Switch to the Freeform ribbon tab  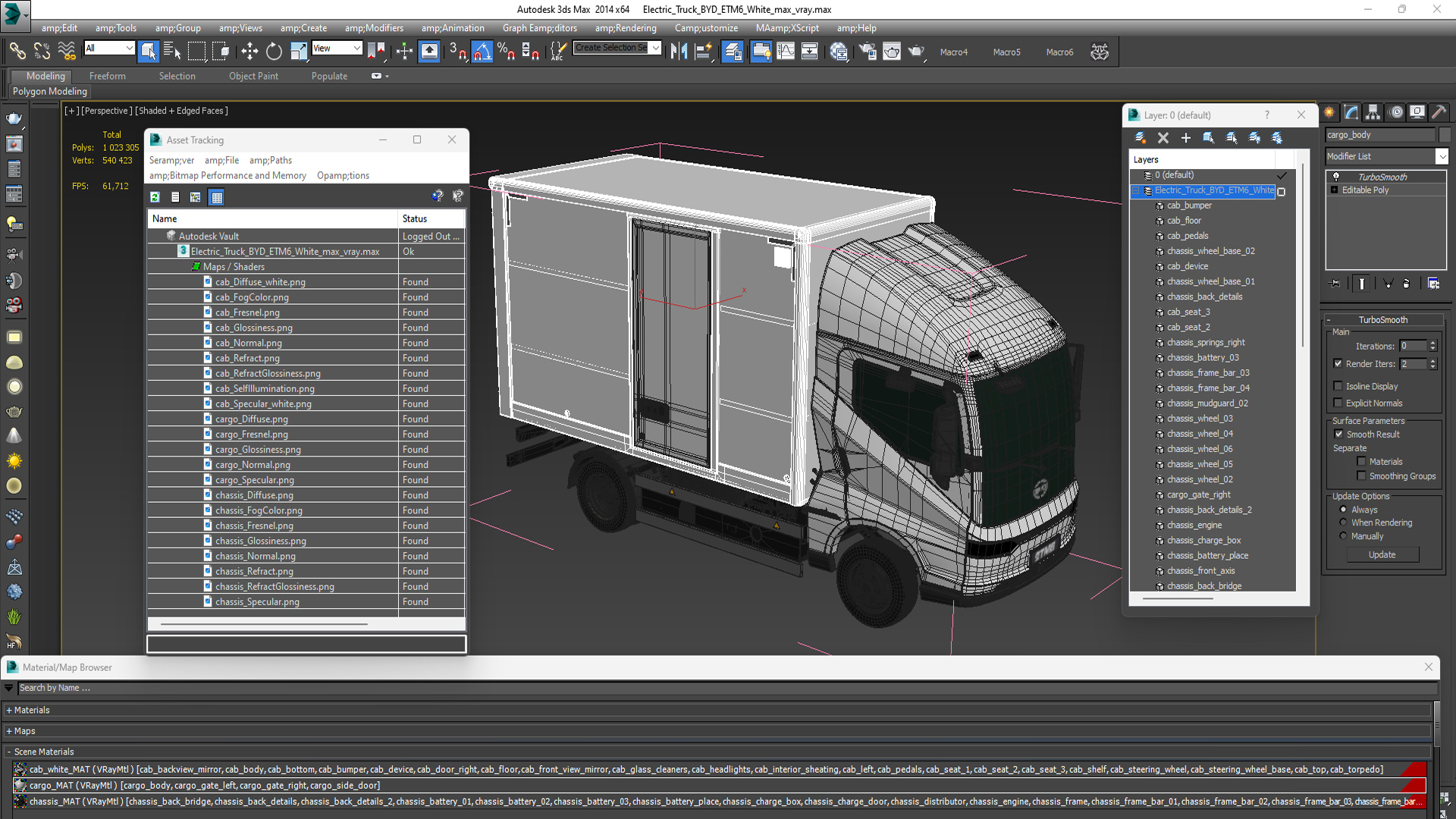click(x=108, y=76)
